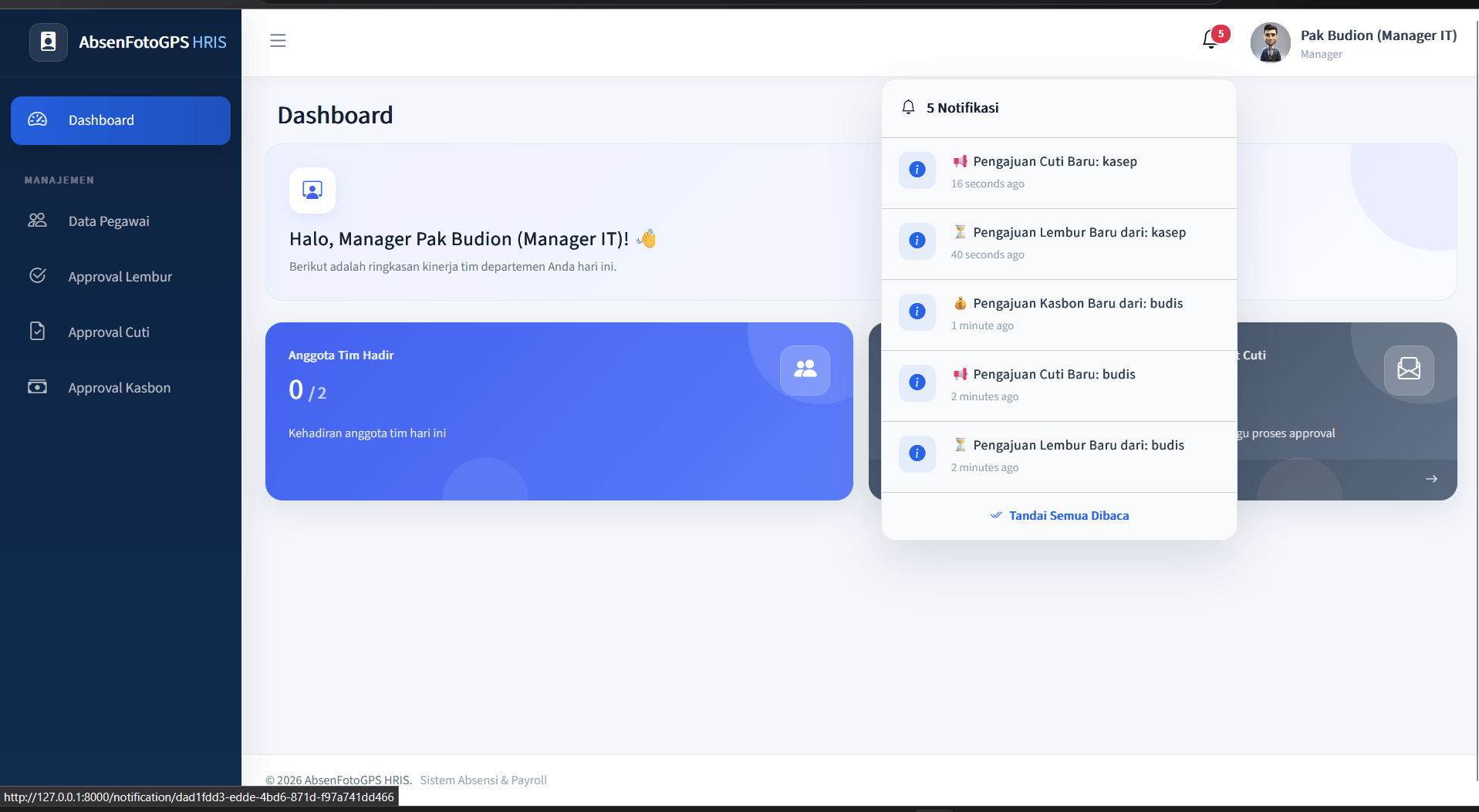Click the '16 seconds ago' timestamp
The width and height of the screenshot is (1479, 812).
(x=988, y=184)
